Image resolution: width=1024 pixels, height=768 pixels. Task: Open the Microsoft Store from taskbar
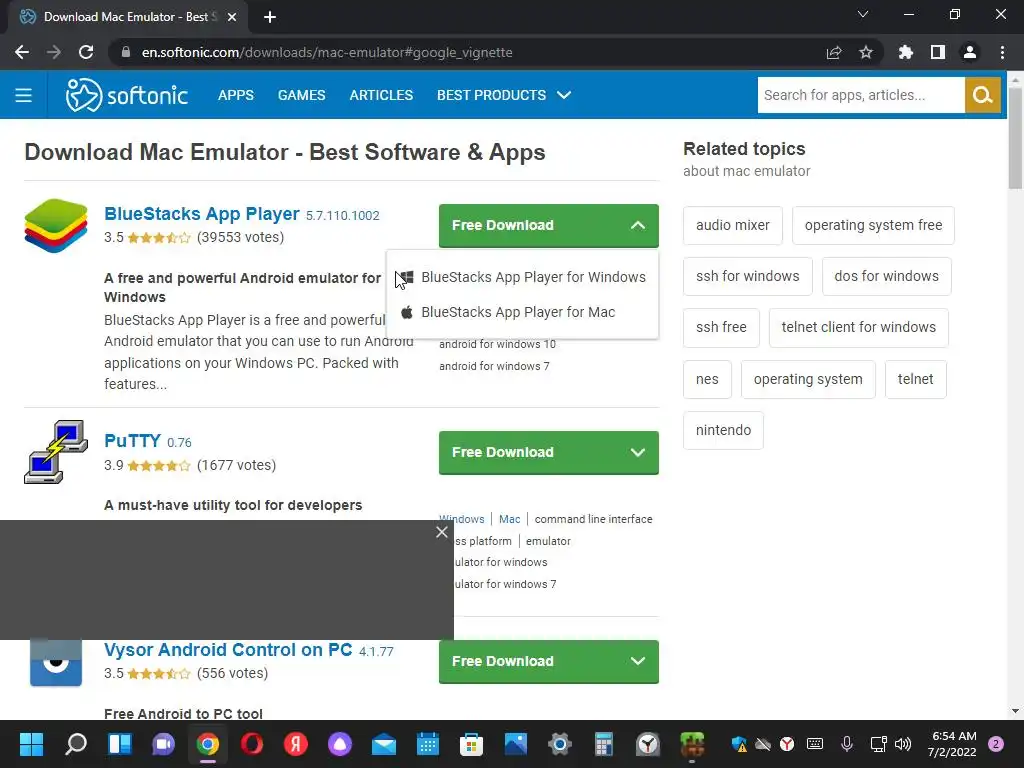[472, 744]
